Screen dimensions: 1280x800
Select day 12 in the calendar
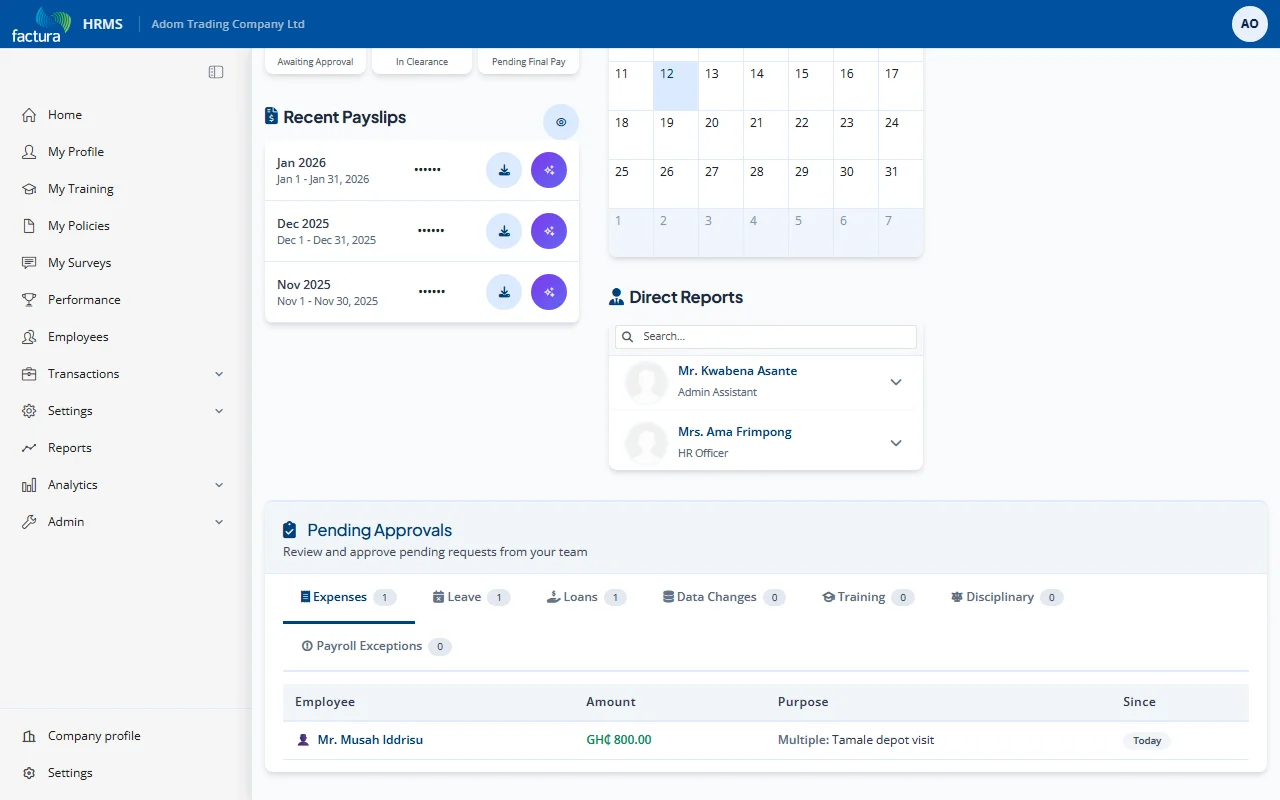point(676,86)
